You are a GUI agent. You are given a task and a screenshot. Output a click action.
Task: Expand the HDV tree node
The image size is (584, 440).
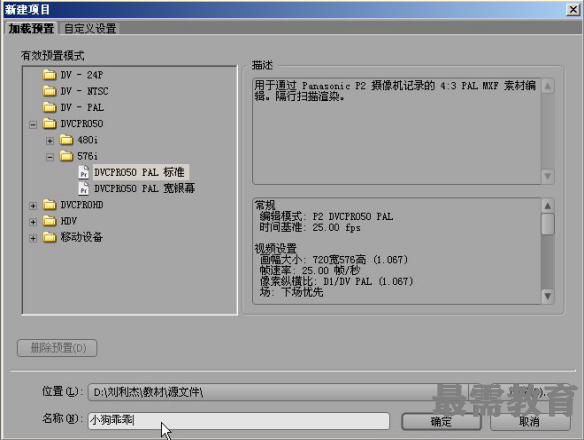(33, 222)
